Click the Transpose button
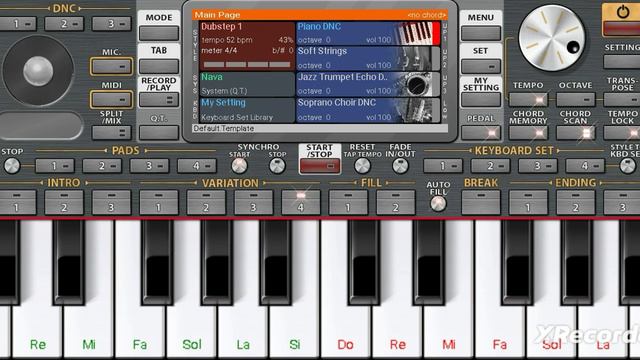The width and height of the screenshot is (640, 360). pos(621,100)
